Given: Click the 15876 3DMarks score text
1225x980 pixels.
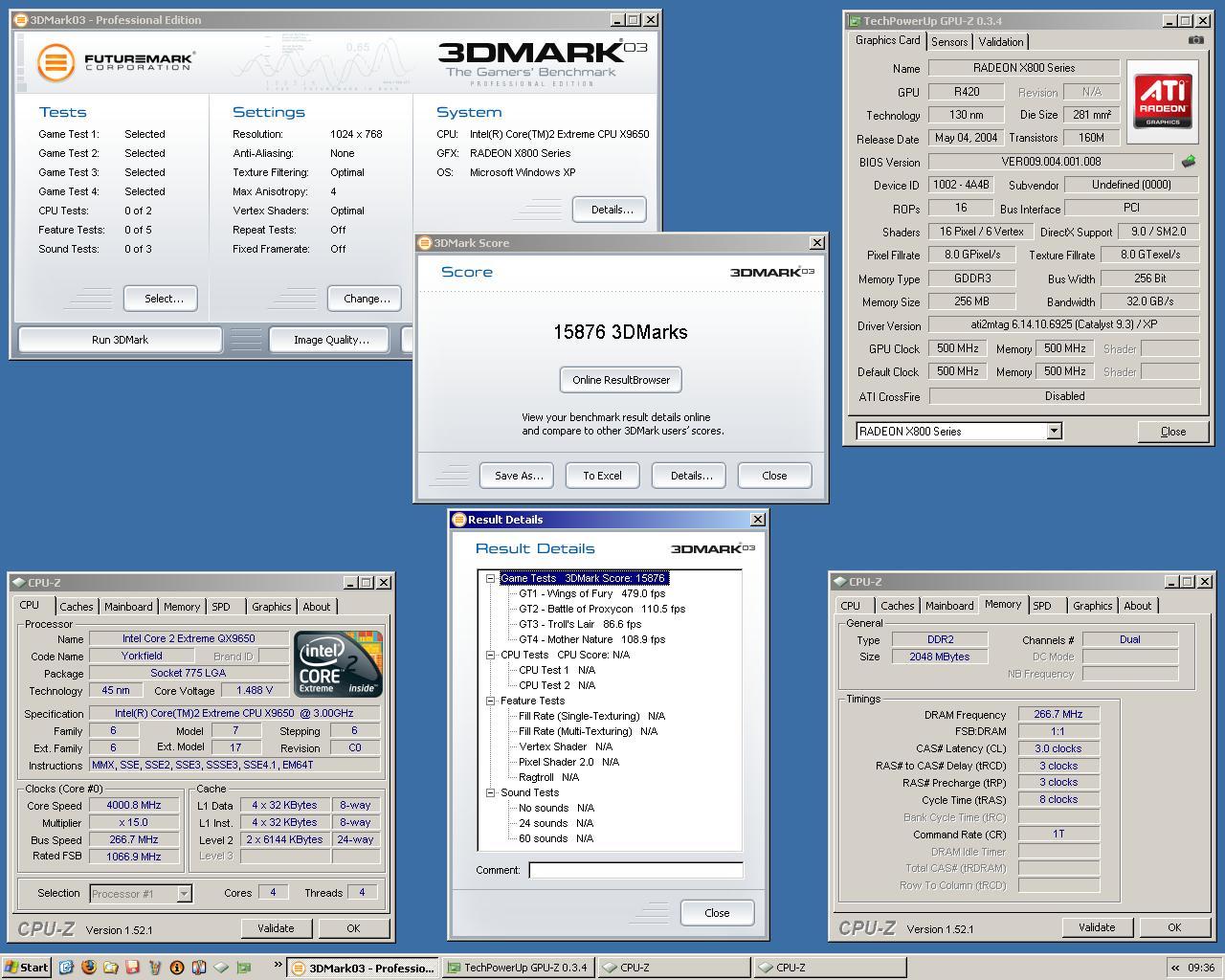Looking at the screenshot, I should point(620,332).
